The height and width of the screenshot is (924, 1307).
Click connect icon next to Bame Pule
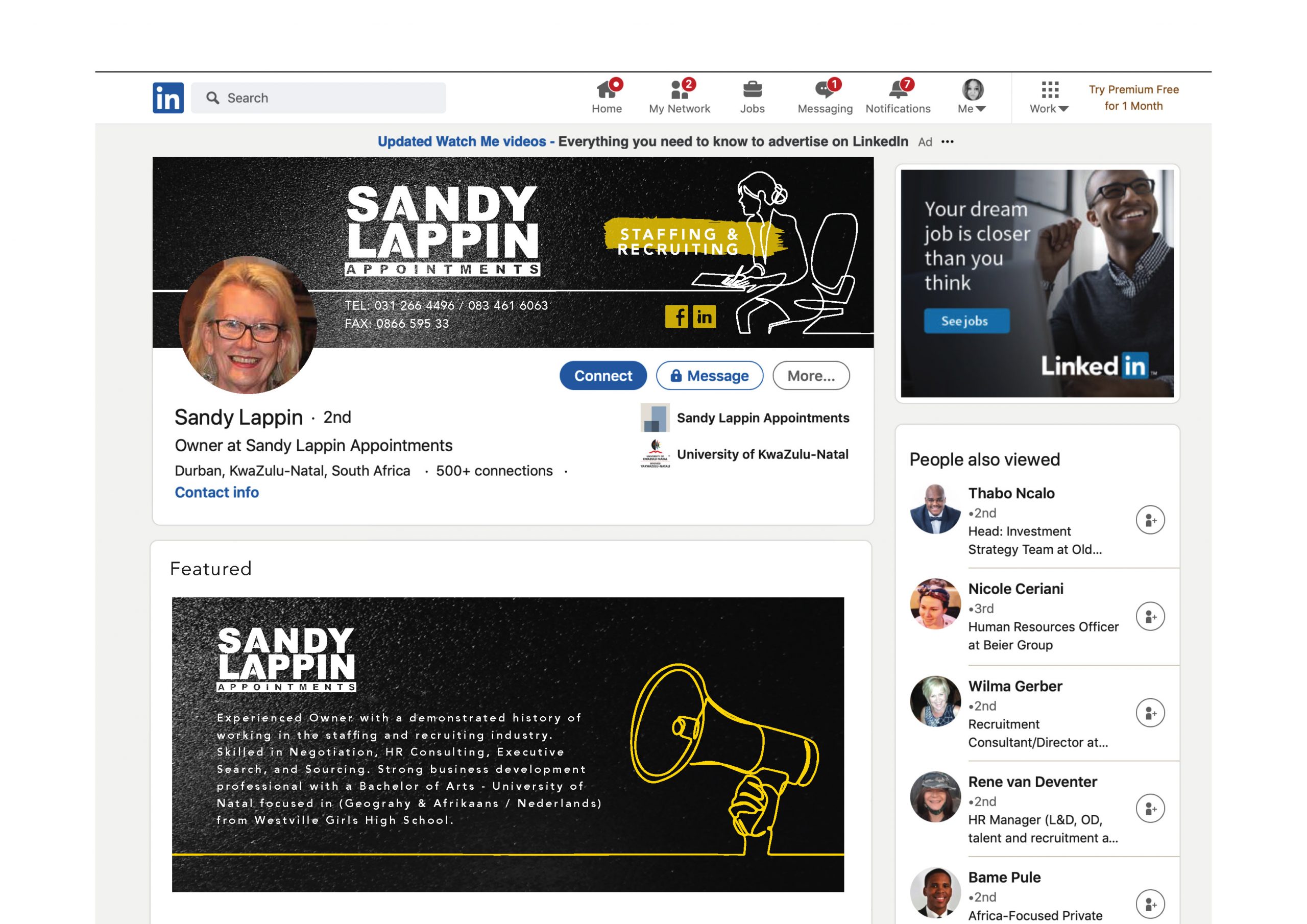point(1150,904)
